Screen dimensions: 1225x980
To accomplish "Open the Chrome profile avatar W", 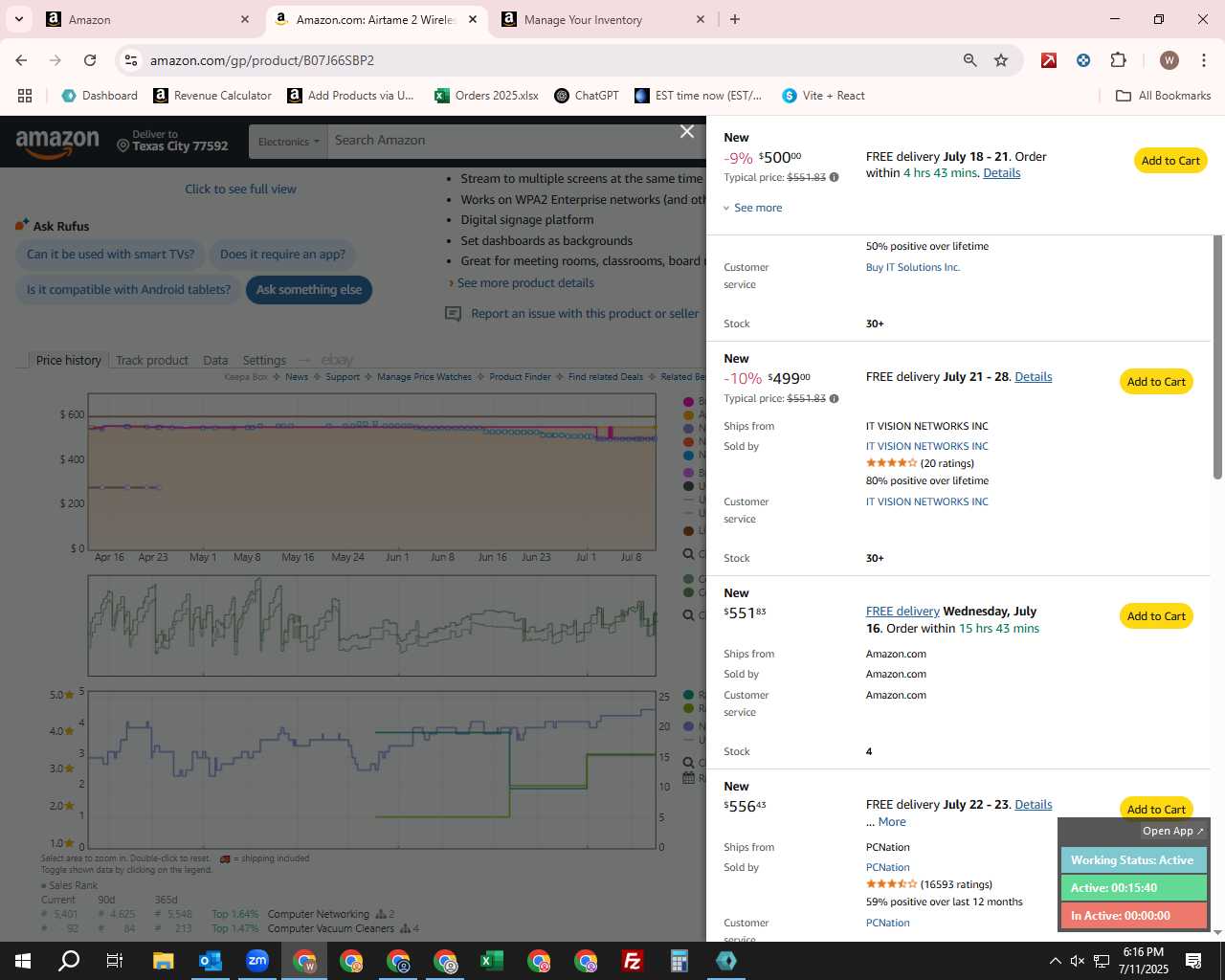I will pyautogui.click(x=1169, y=60).
